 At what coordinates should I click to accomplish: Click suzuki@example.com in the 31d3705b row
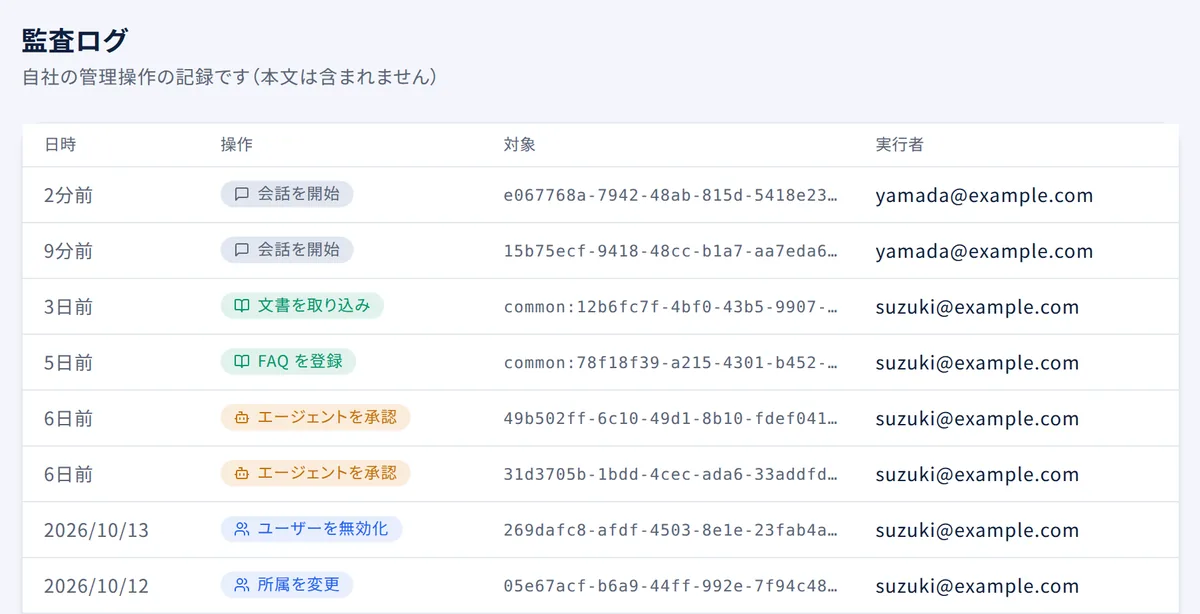[x=978, y=475]
